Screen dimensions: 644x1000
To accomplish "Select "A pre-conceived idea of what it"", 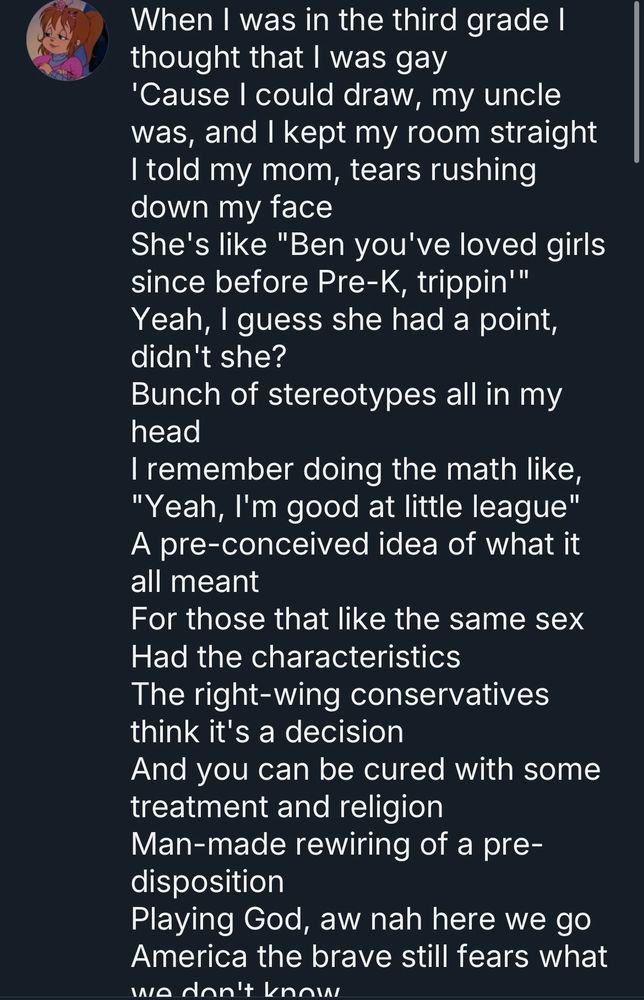I will point(355,545).
